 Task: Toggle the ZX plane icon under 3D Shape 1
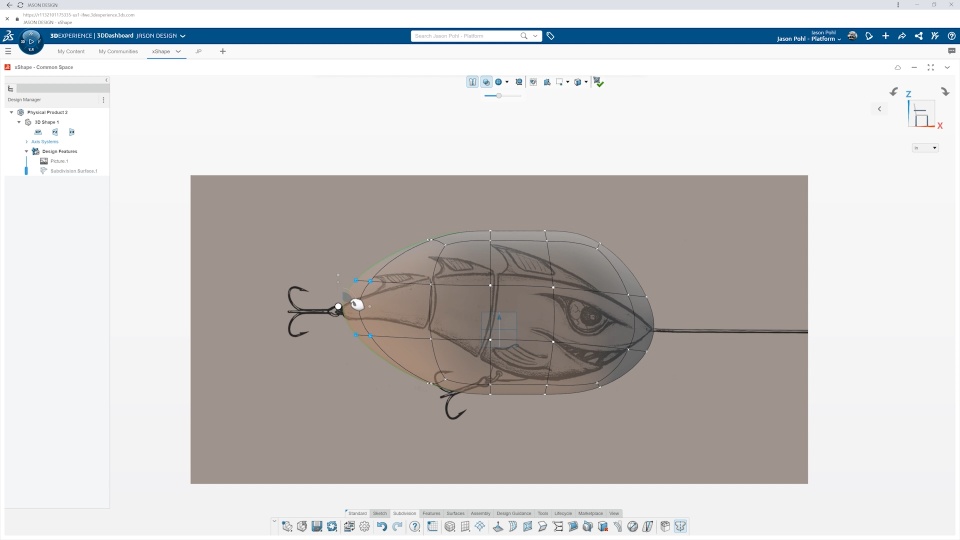coord(72,132)
